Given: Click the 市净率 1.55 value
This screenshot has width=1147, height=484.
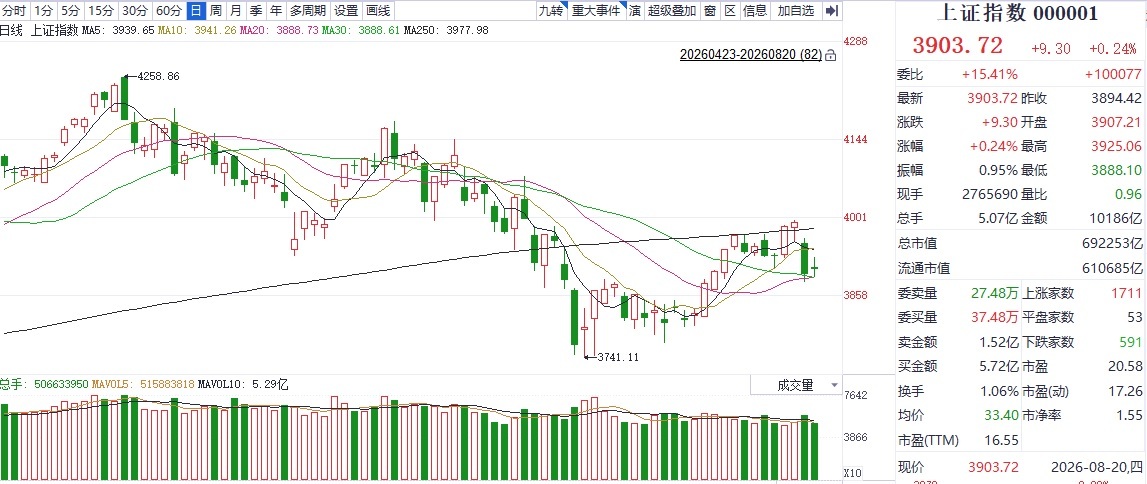Looking at the screenshot, I should coord(1129,415).
